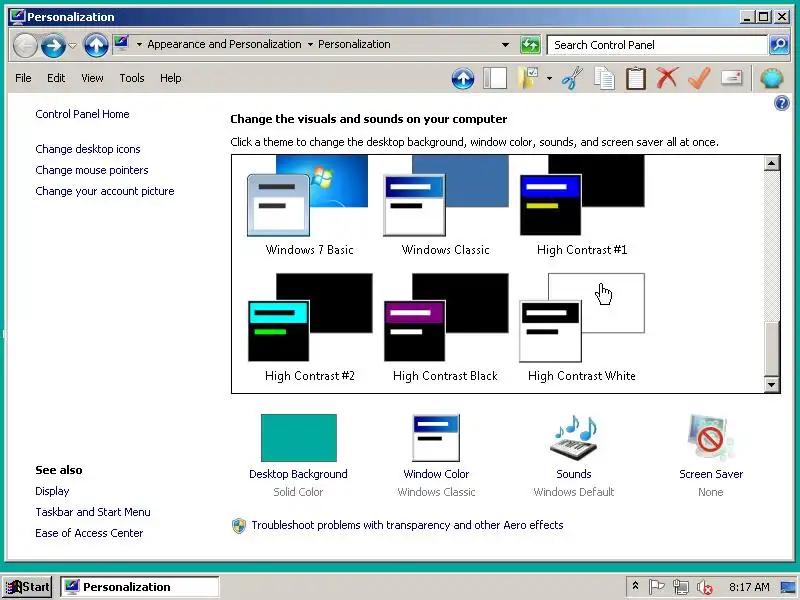
Task: Open Control Panel Home link
Action: pyautogui.click(x=82, y=114)
